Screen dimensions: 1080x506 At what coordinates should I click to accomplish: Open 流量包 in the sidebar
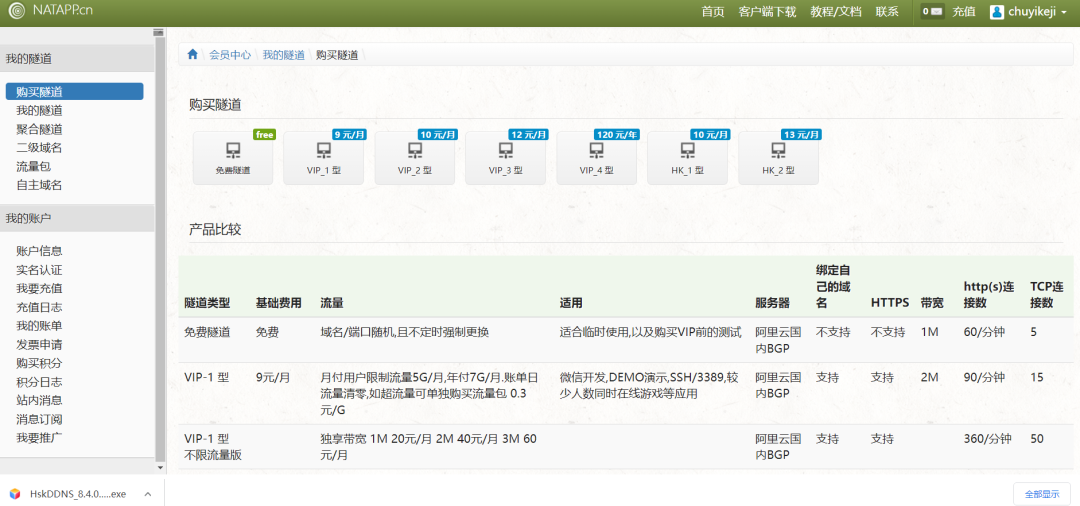pyautogui.click(x=33, y=166)
